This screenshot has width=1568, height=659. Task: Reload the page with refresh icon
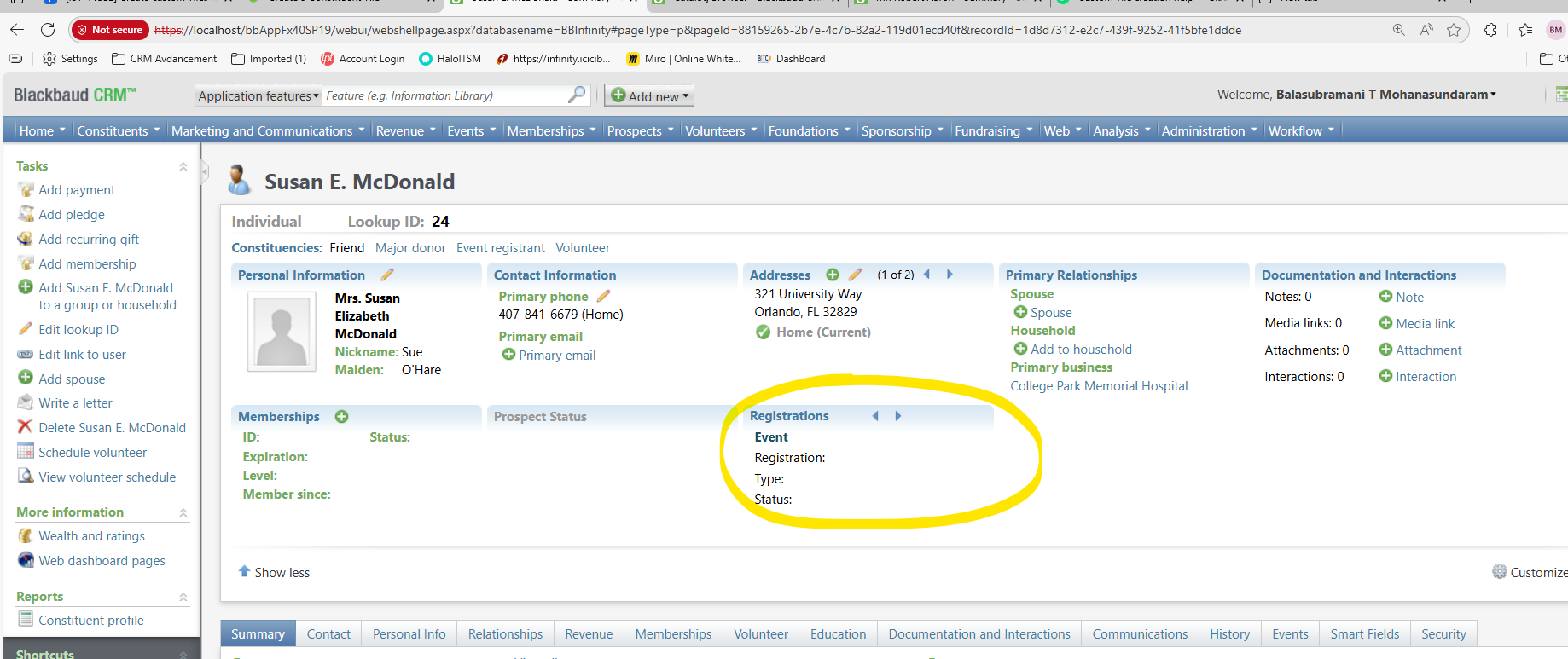tap(48, 30)
